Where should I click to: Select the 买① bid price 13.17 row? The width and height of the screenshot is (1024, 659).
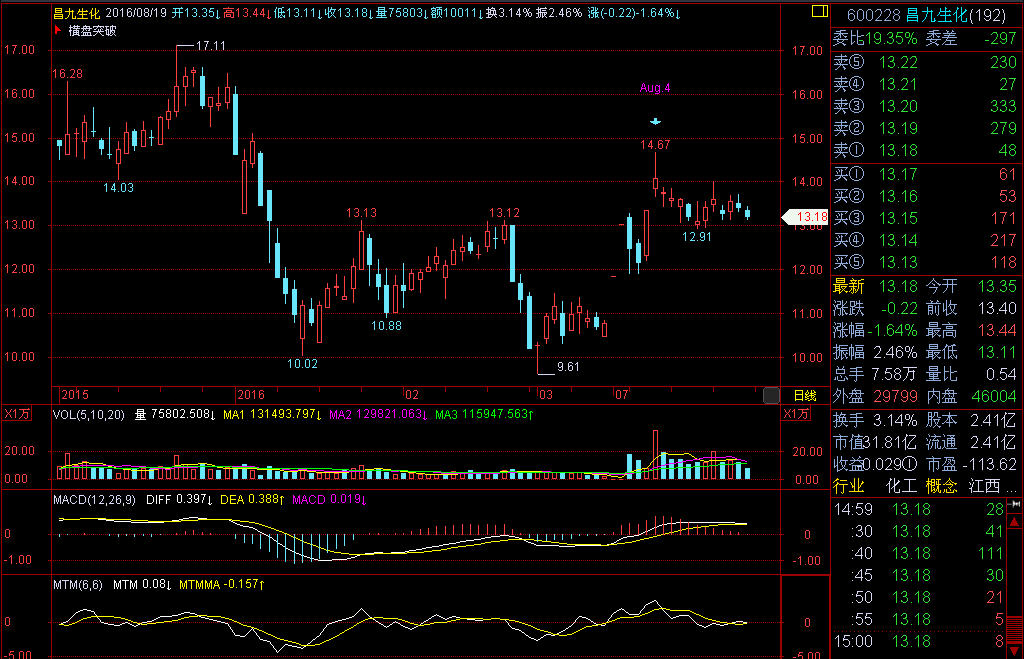(926, 175)
